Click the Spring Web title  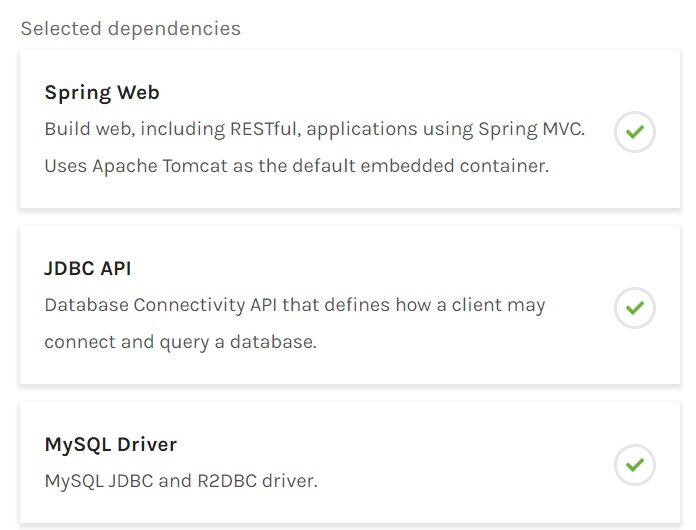[102, 93]
